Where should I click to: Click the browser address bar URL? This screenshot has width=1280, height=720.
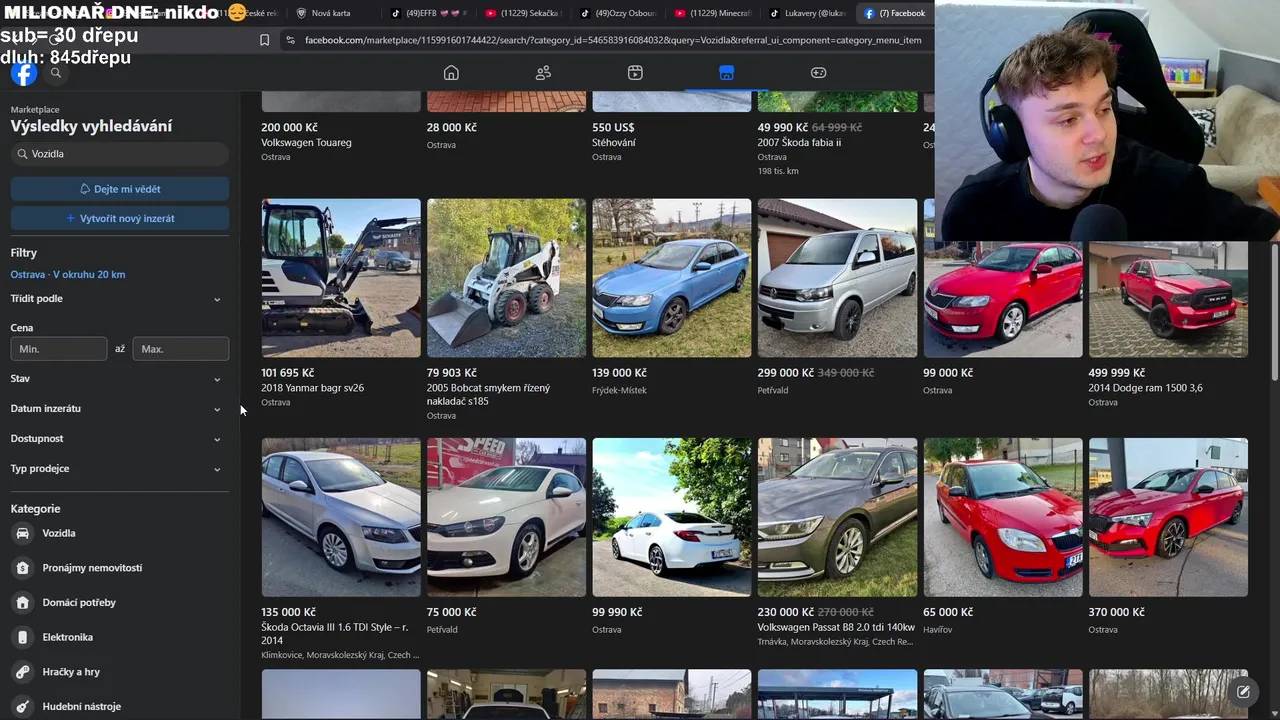click(613, 40)
